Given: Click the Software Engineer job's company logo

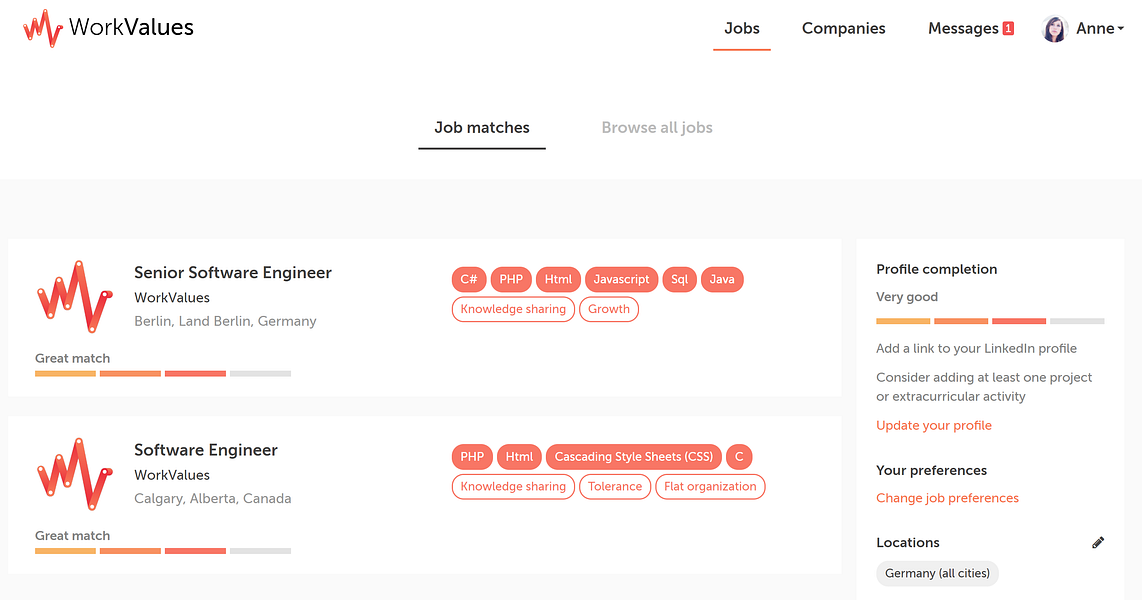Looking at the screenshot, I should tap(74, 473).
